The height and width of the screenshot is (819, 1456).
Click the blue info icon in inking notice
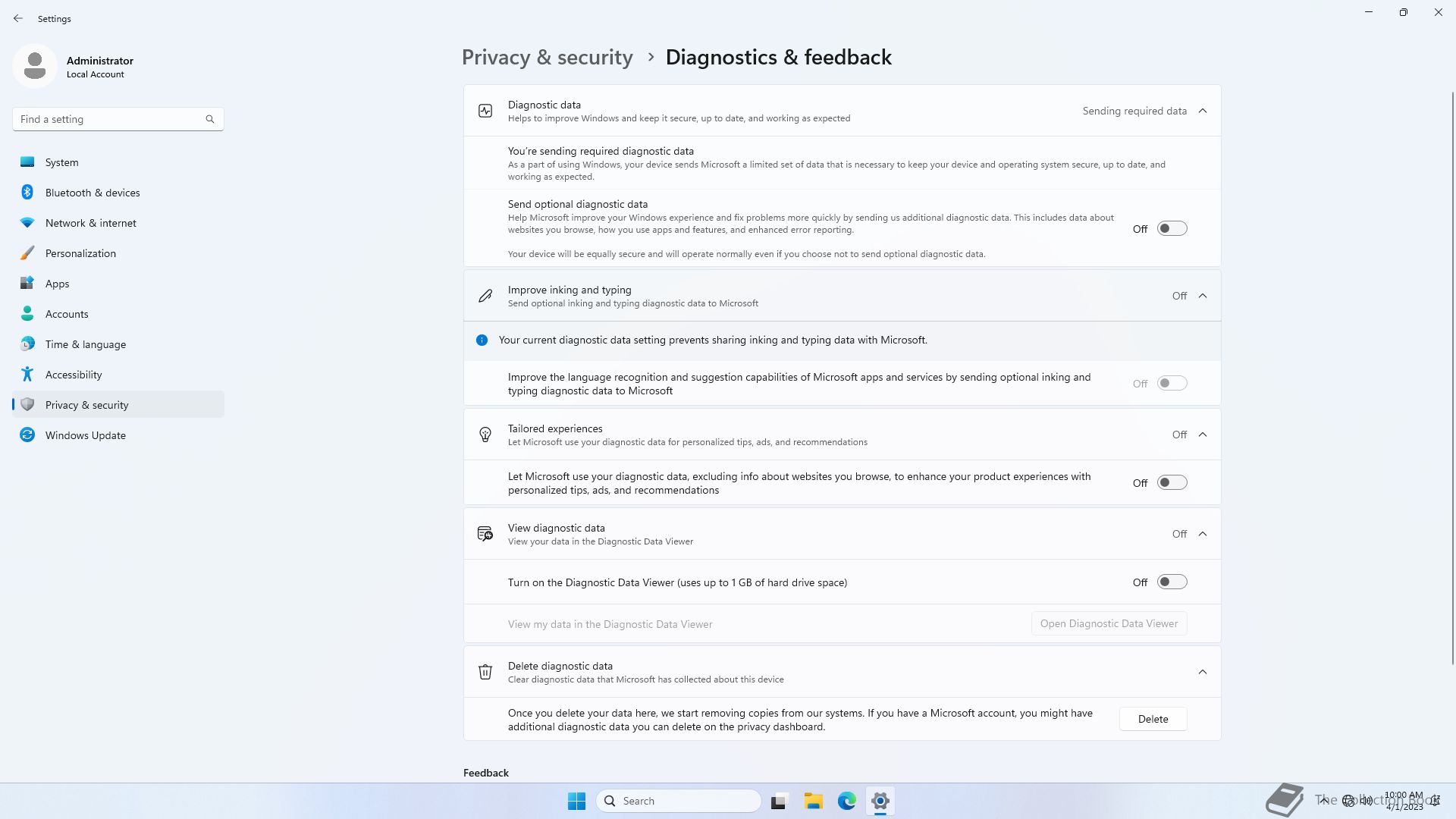click(482, 340)
